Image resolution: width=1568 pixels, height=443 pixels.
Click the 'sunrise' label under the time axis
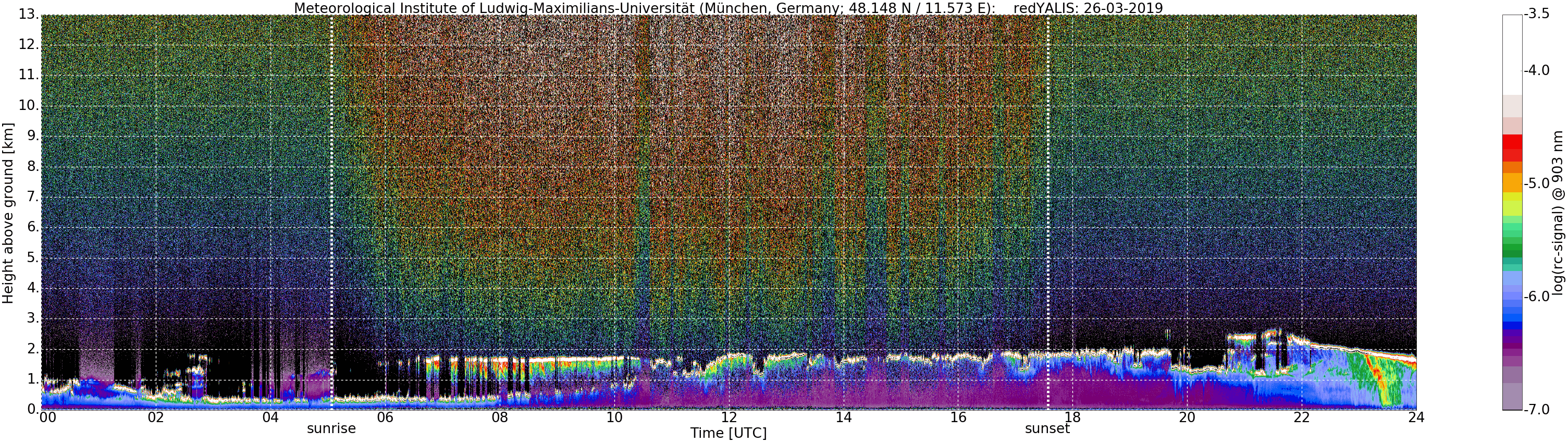click(331, 428)
